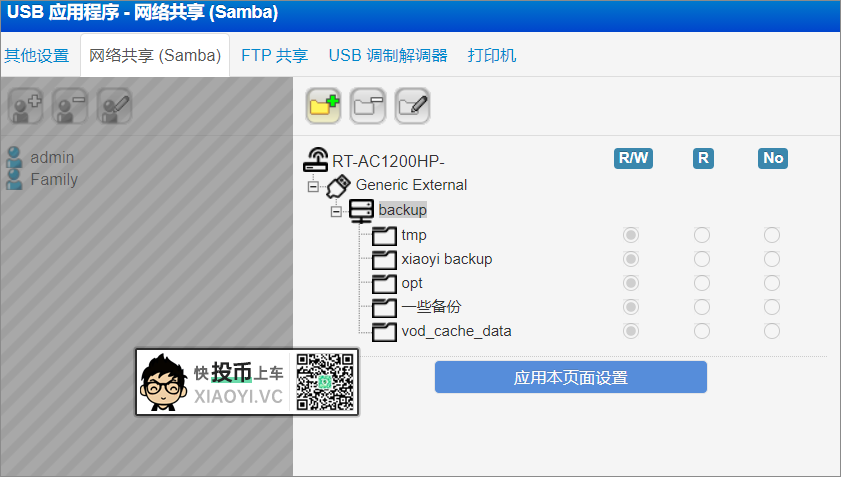This screenshot has height=477, width=841.
Task: Click the rename folder pencil icon
Action: click(x=412, y=106)
